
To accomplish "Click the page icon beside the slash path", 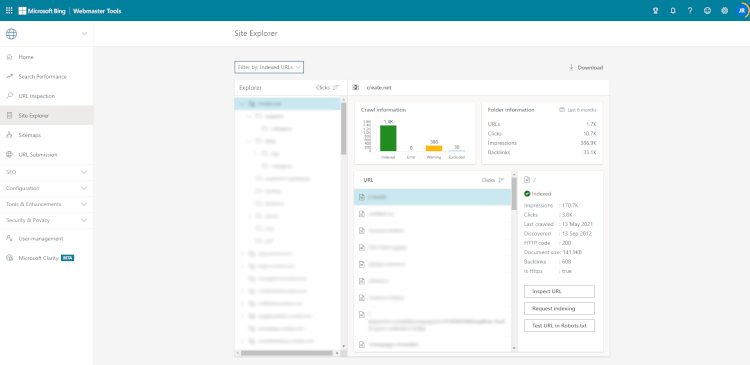I will coord(527,180).
